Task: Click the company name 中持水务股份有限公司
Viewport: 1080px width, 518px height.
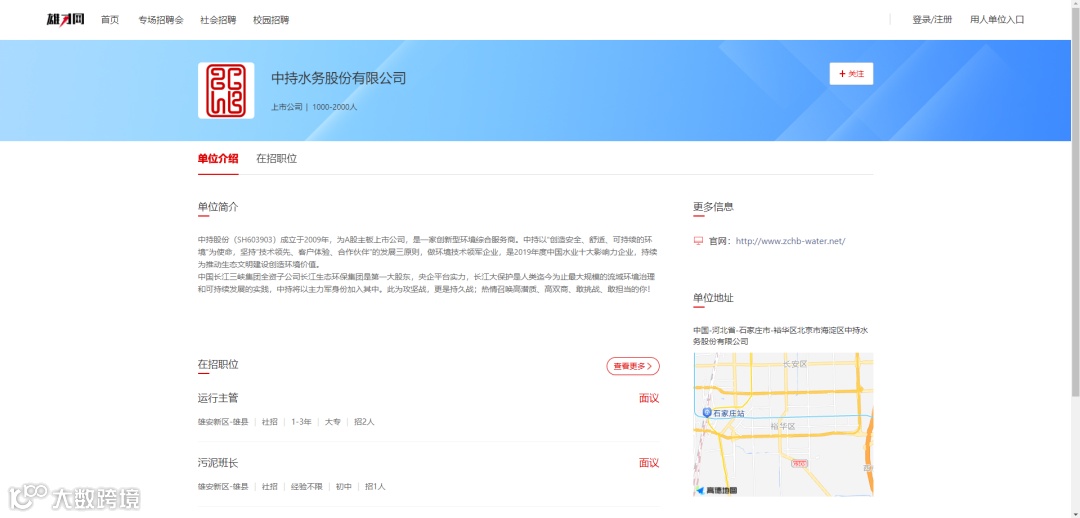Action: coord(338,78)
